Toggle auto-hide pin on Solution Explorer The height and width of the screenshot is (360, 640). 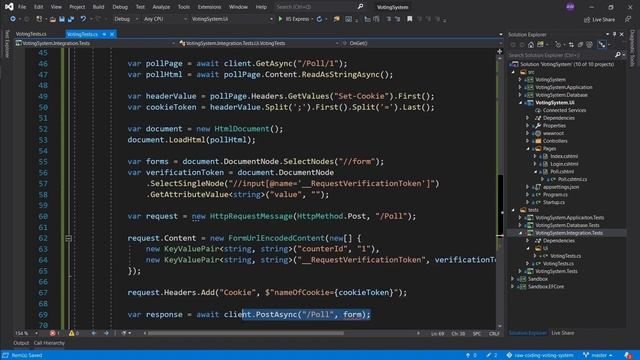[614, 34]
